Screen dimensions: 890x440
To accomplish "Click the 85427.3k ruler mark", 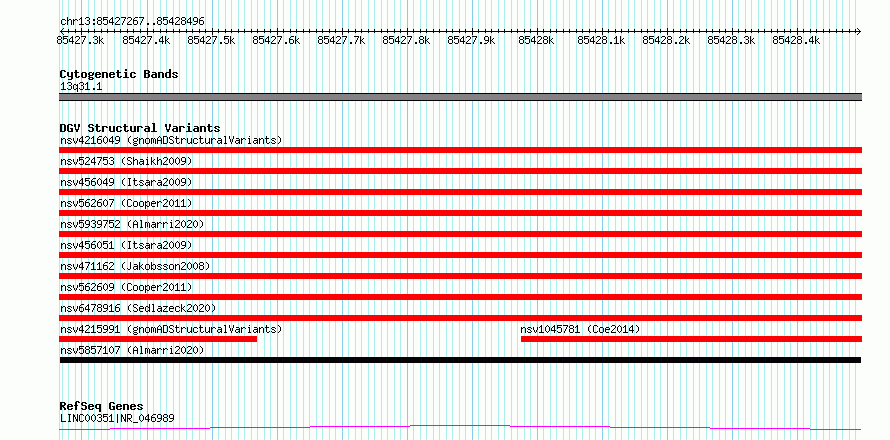I will [x=80, y=40].
